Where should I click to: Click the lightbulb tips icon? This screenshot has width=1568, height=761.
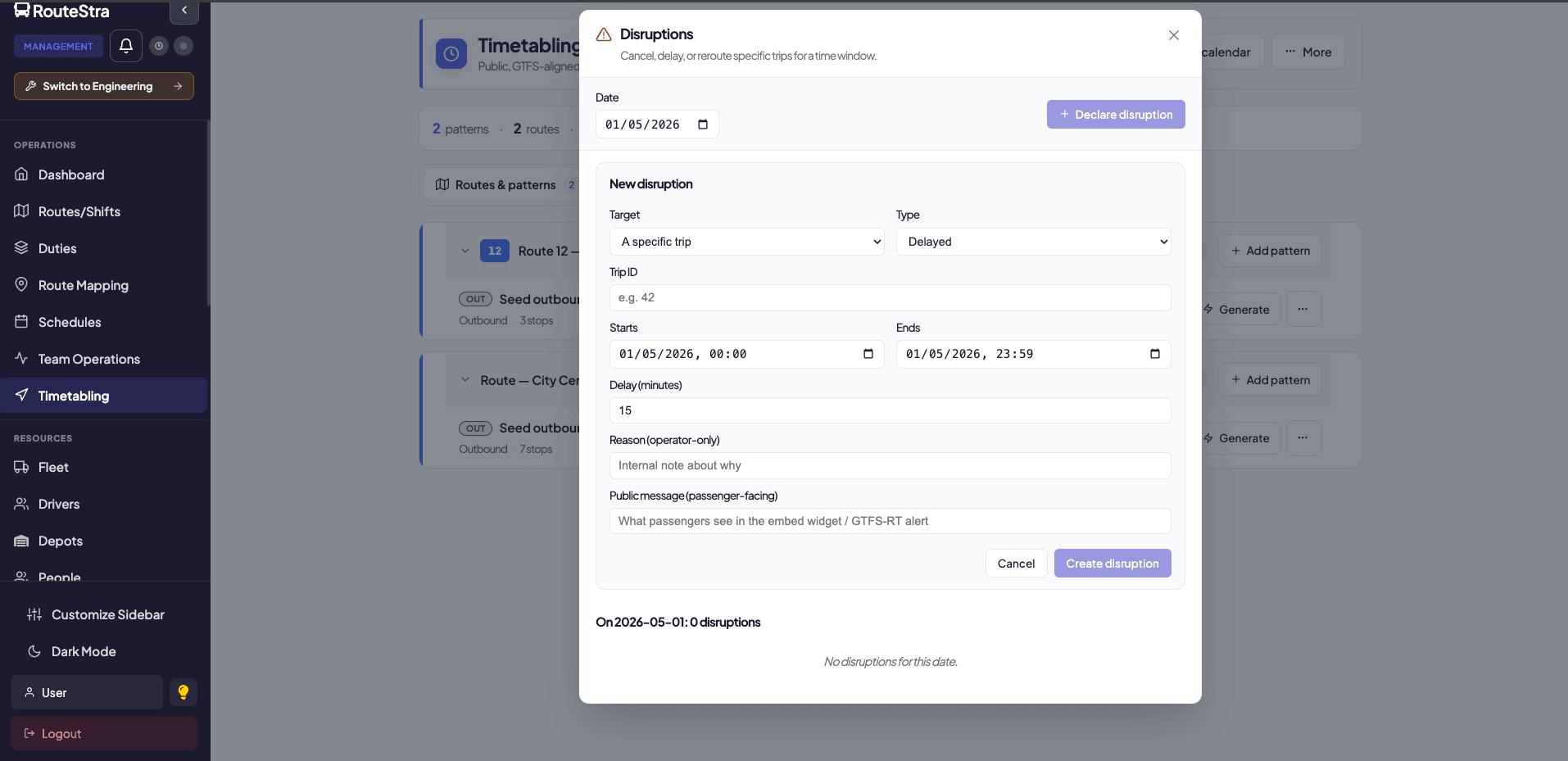[x=184, y=692]
